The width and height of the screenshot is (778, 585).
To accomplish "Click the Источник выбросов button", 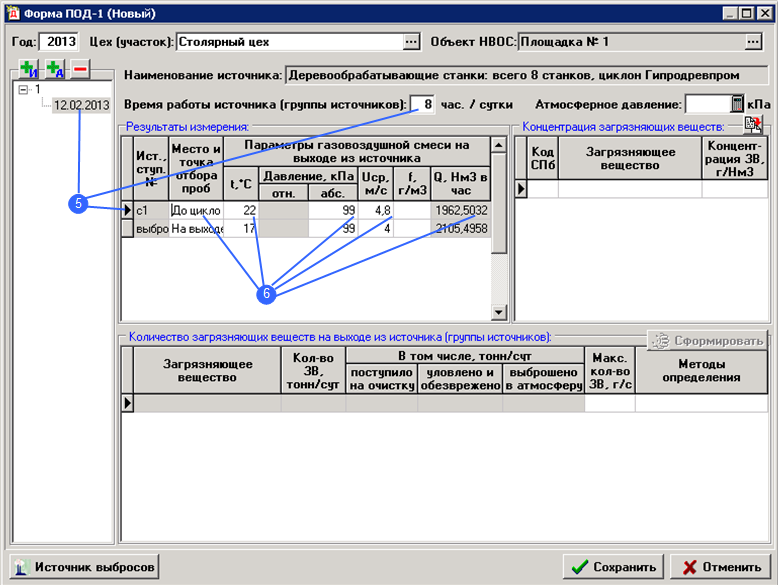I will click(x=84, y=567).
